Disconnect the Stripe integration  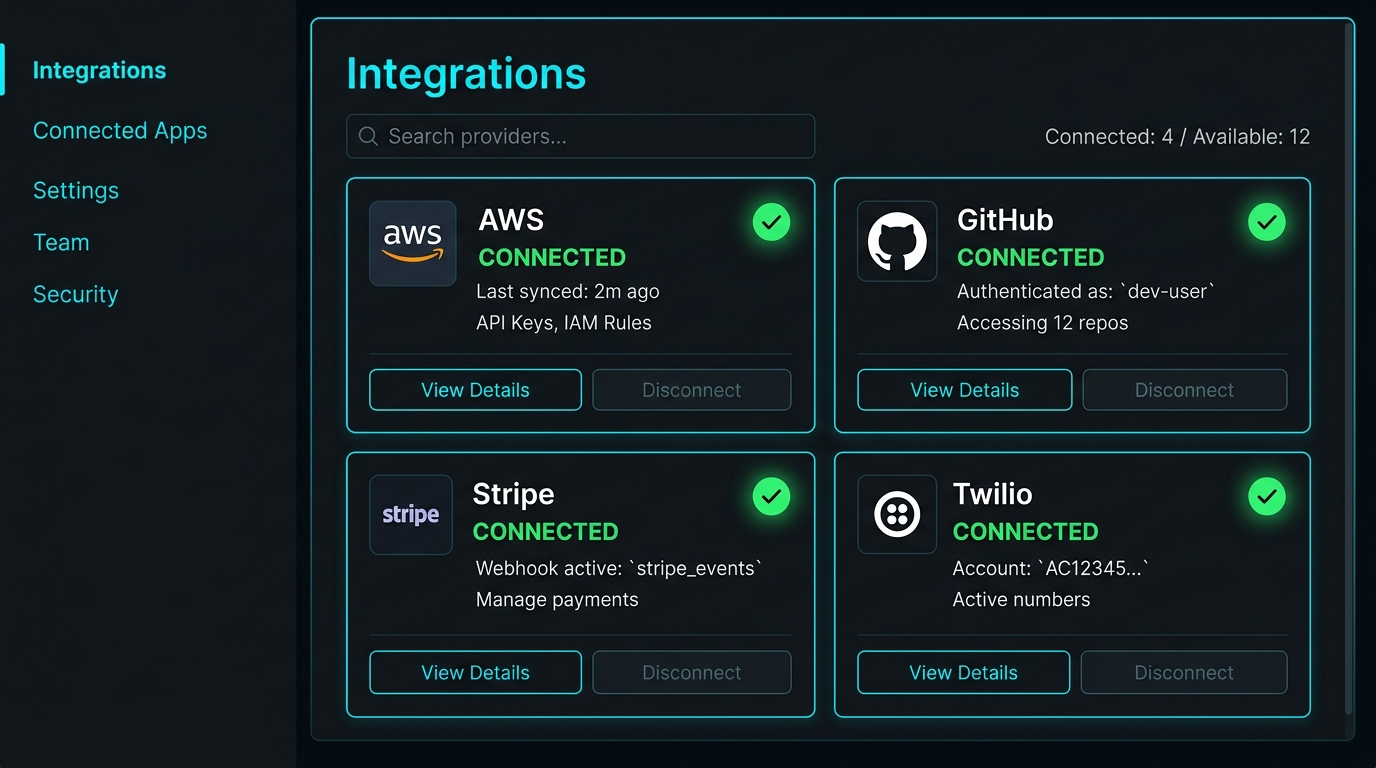point(692,673)
